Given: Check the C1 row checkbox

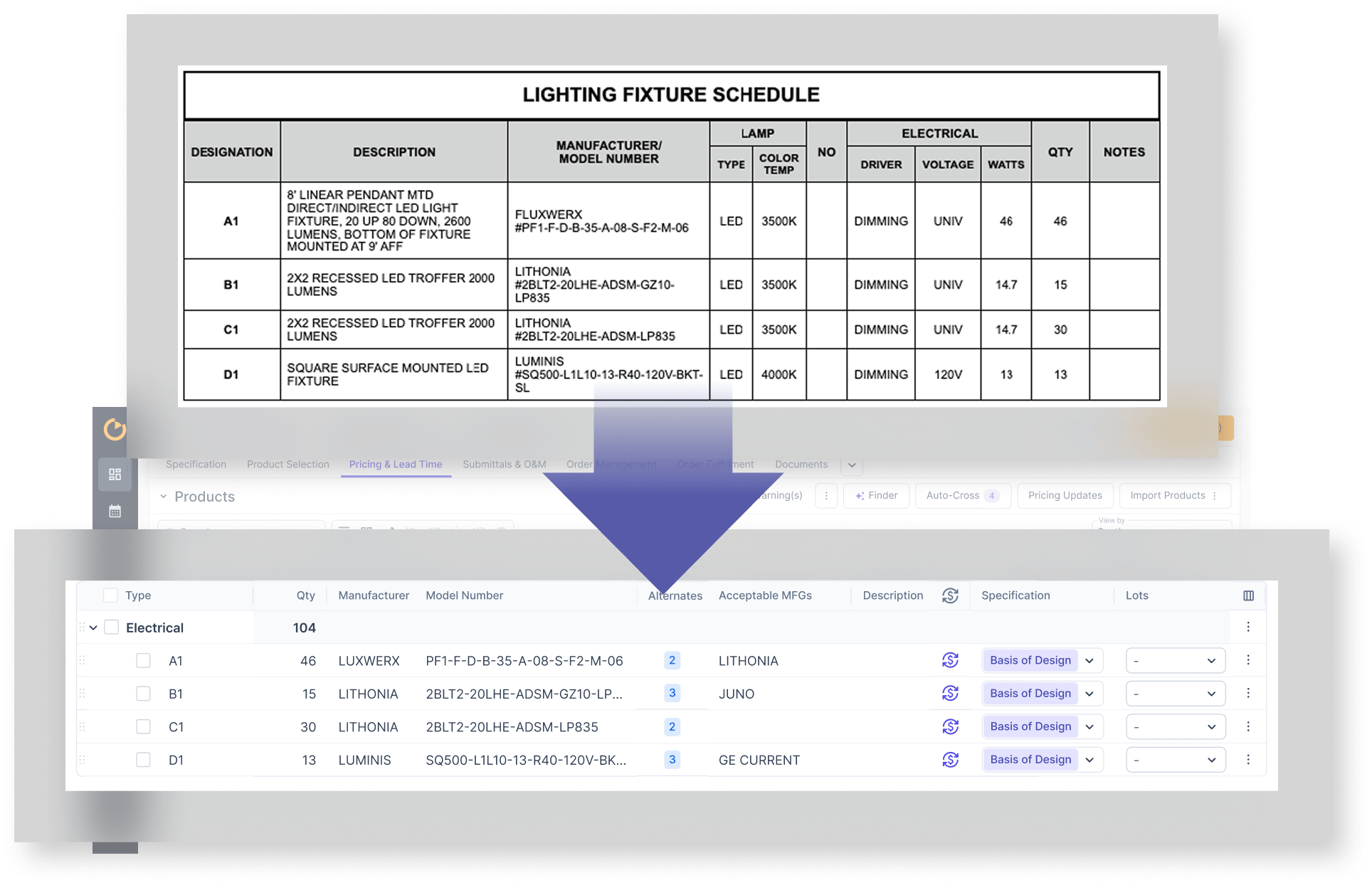Looking at the screenshot, I should tap(143, 727).
